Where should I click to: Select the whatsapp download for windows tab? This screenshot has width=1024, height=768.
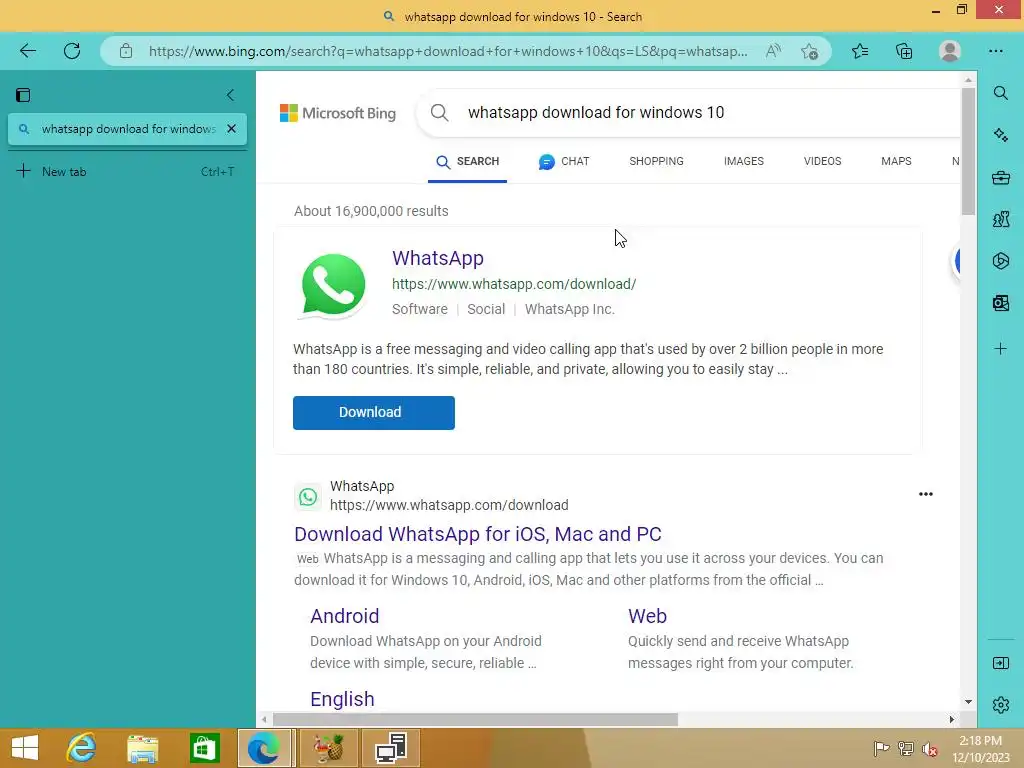pos(127,129)
